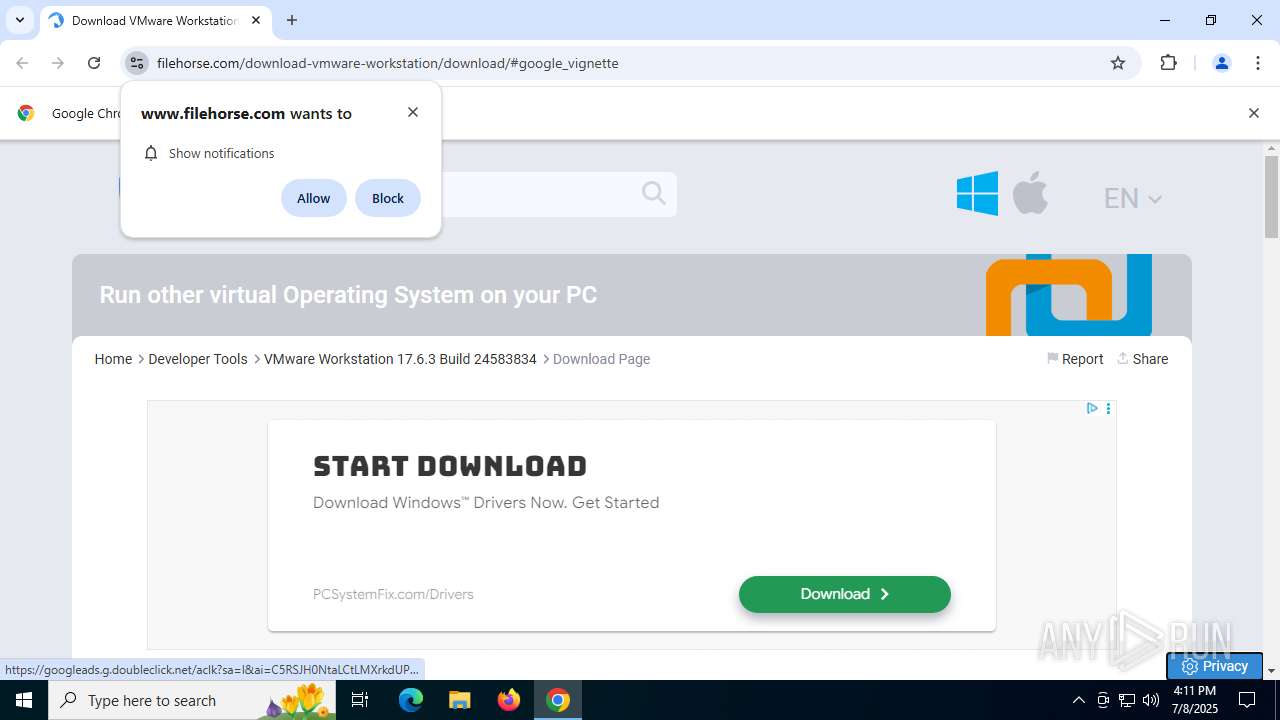
Task: Click the taskbar search box
Action: [193, 700]
